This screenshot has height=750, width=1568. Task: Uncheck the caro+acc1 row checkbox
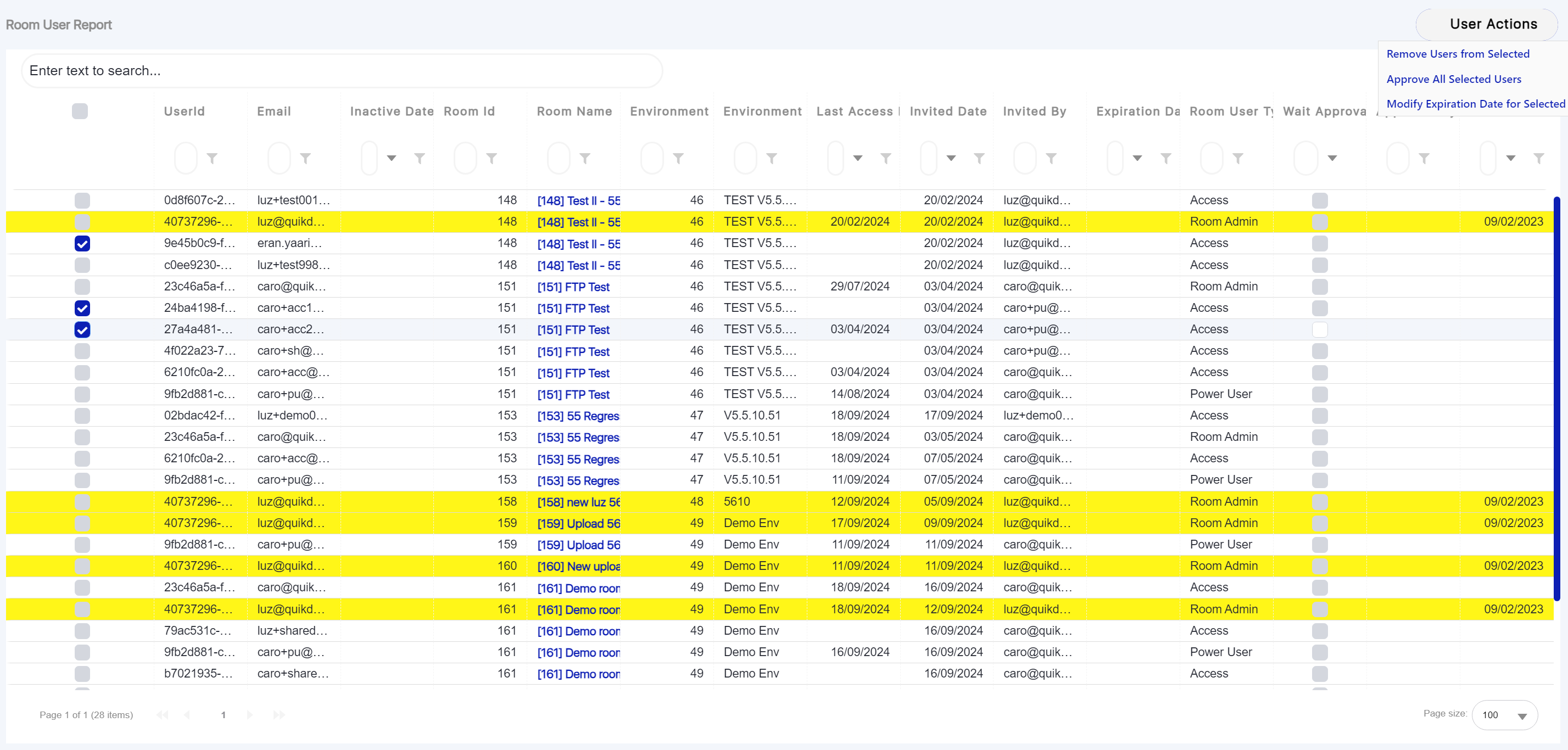82,308
